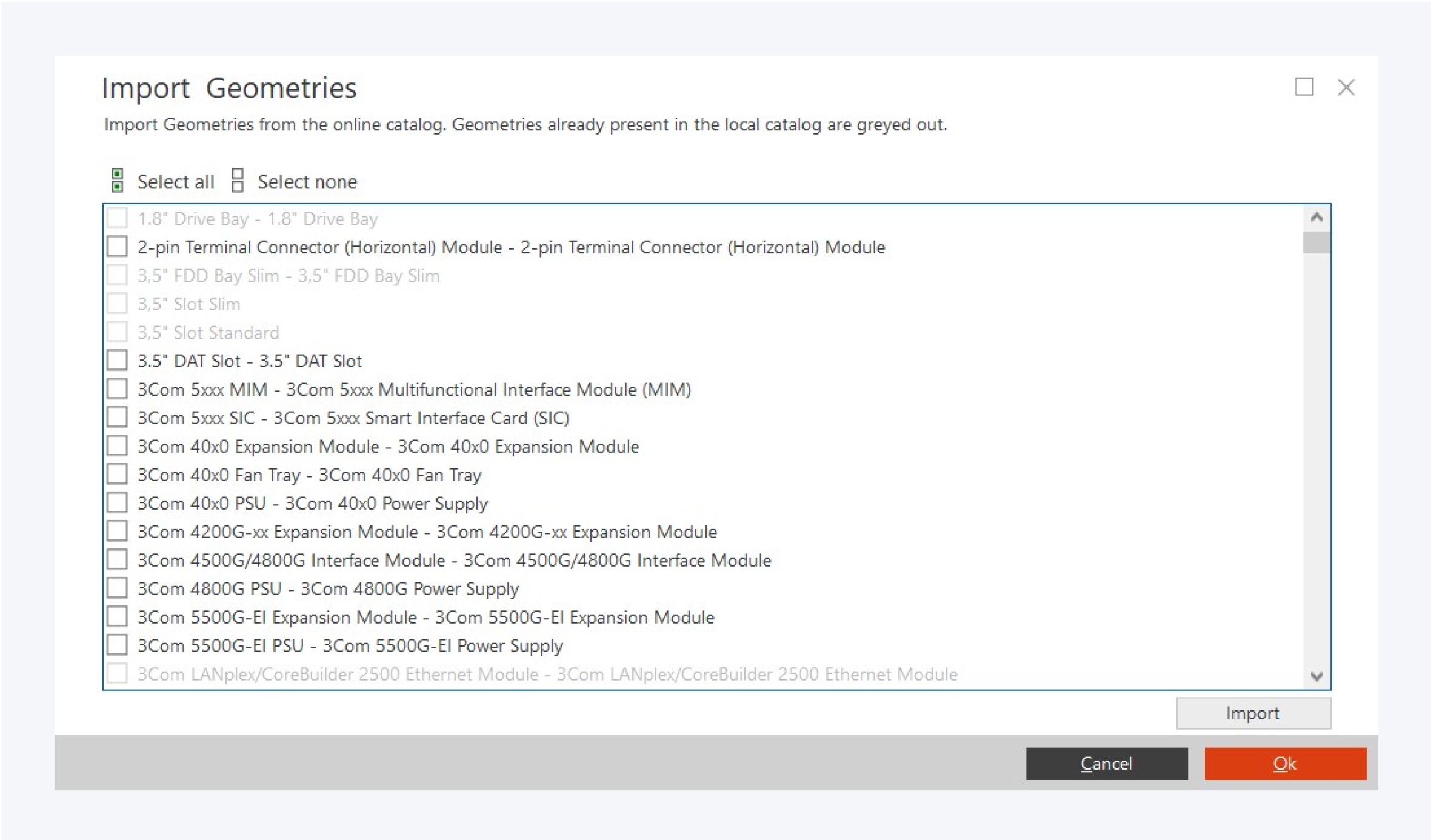Check 3Com 40x0 PSU item

(117, 503)
